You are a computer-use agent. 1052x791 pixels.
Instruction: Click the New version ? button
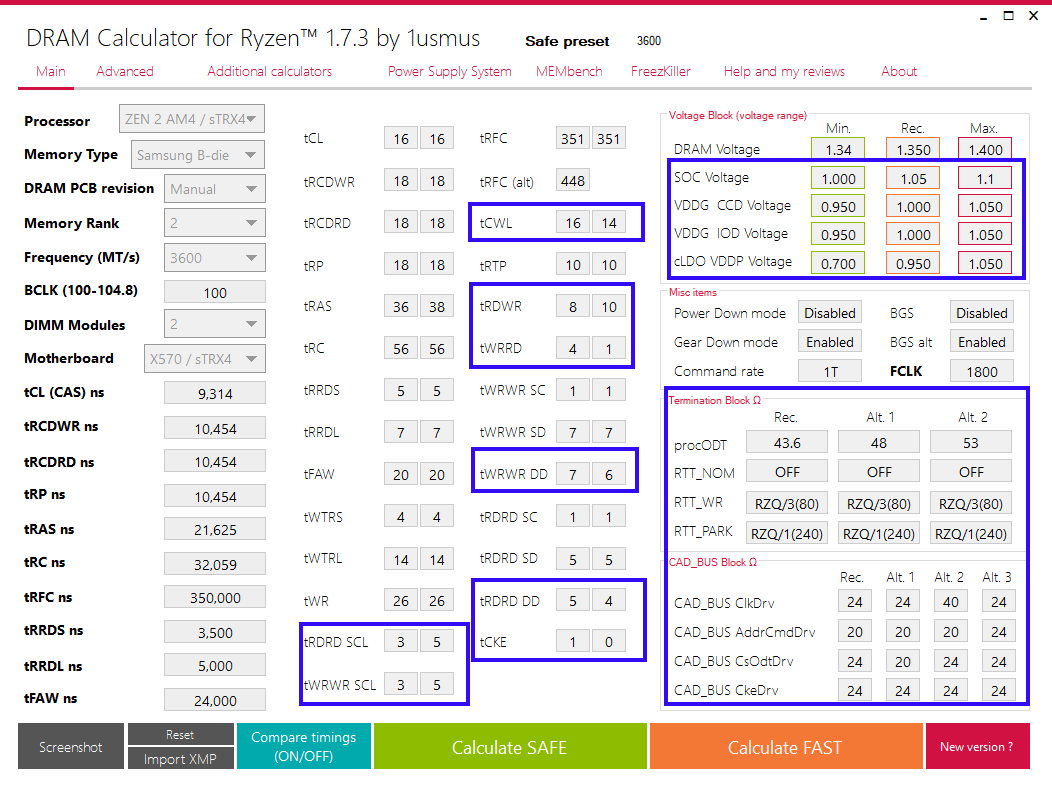pos(978,747)
